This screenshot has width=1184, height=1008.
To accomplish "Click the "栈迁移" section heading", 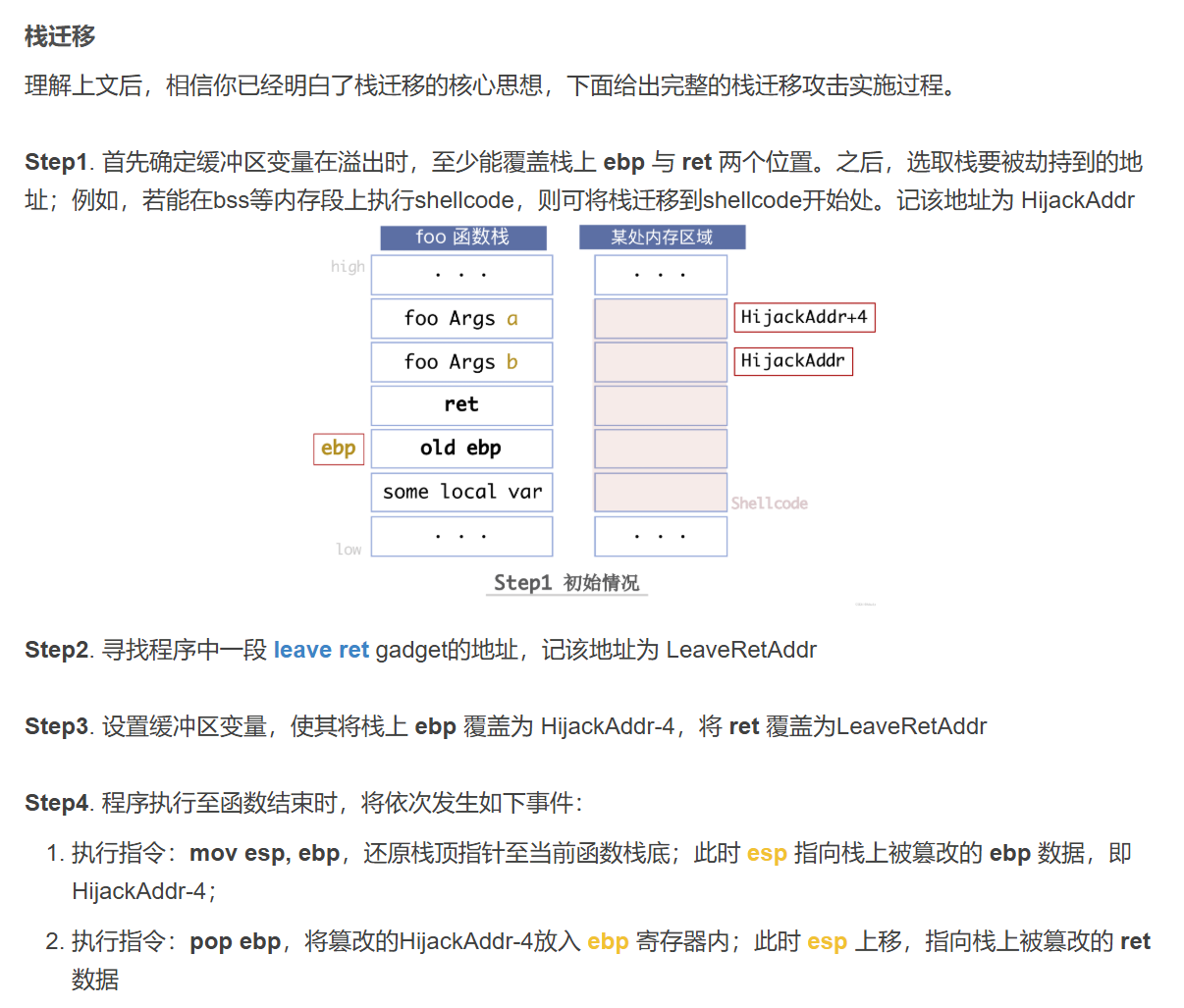I will coord(60,36).
